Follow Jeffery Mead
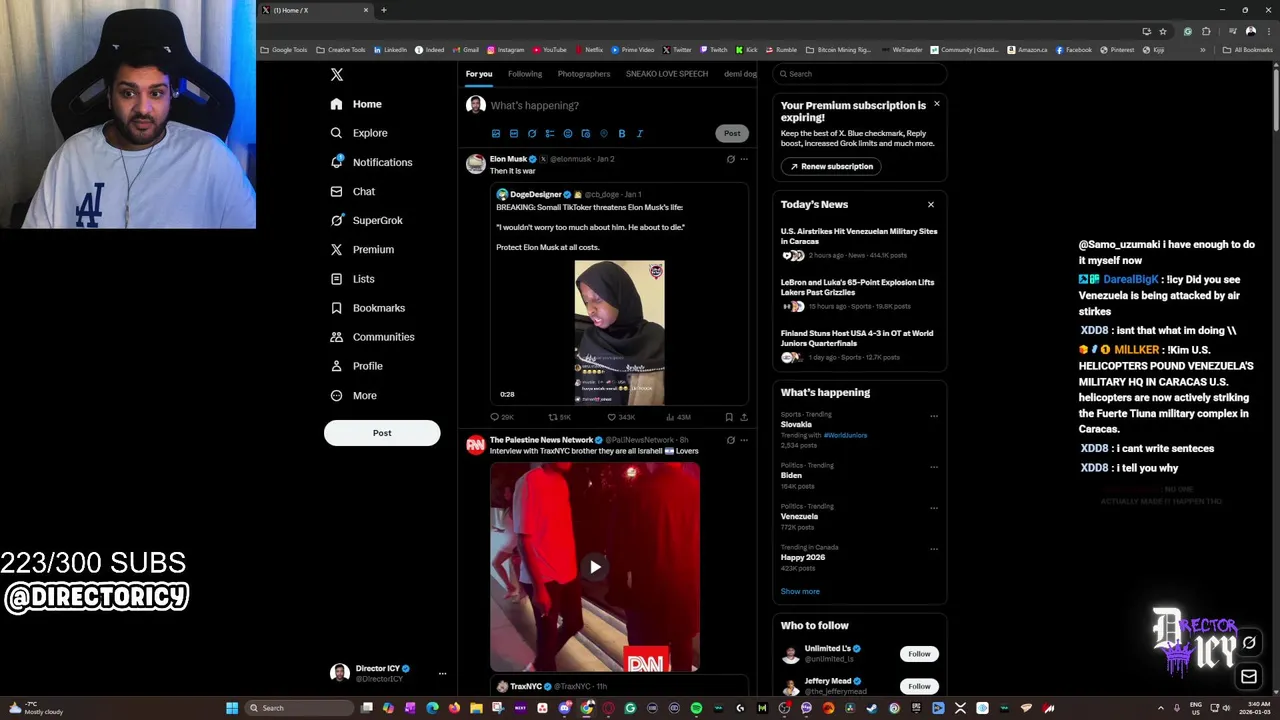Viewport: 1280px width, 720px height. [919, 686]
